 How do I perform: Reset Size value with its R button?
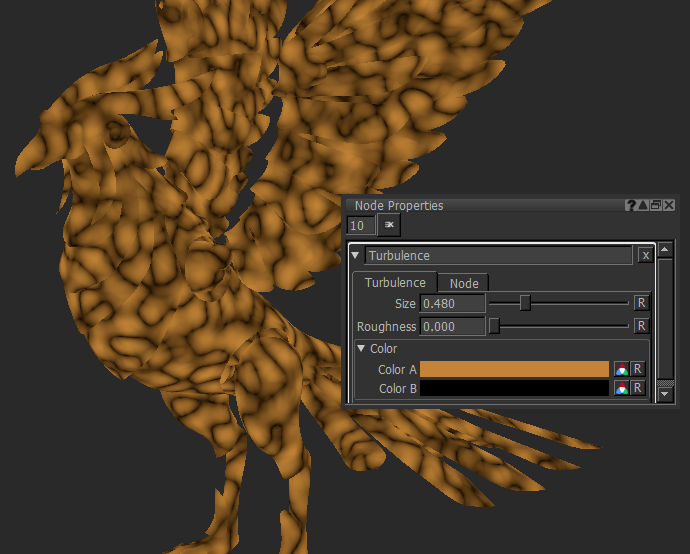641,302
